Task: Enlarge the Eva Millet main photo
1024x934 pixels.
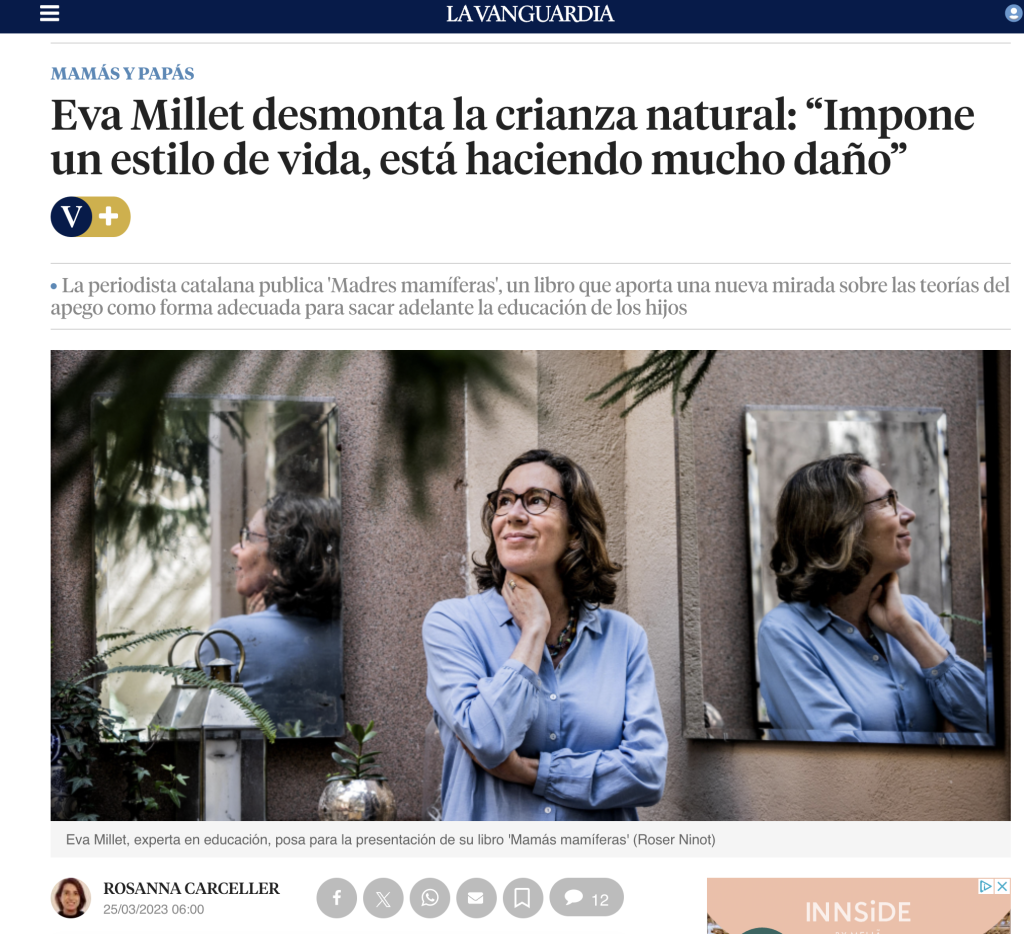Action: (530, 585)
